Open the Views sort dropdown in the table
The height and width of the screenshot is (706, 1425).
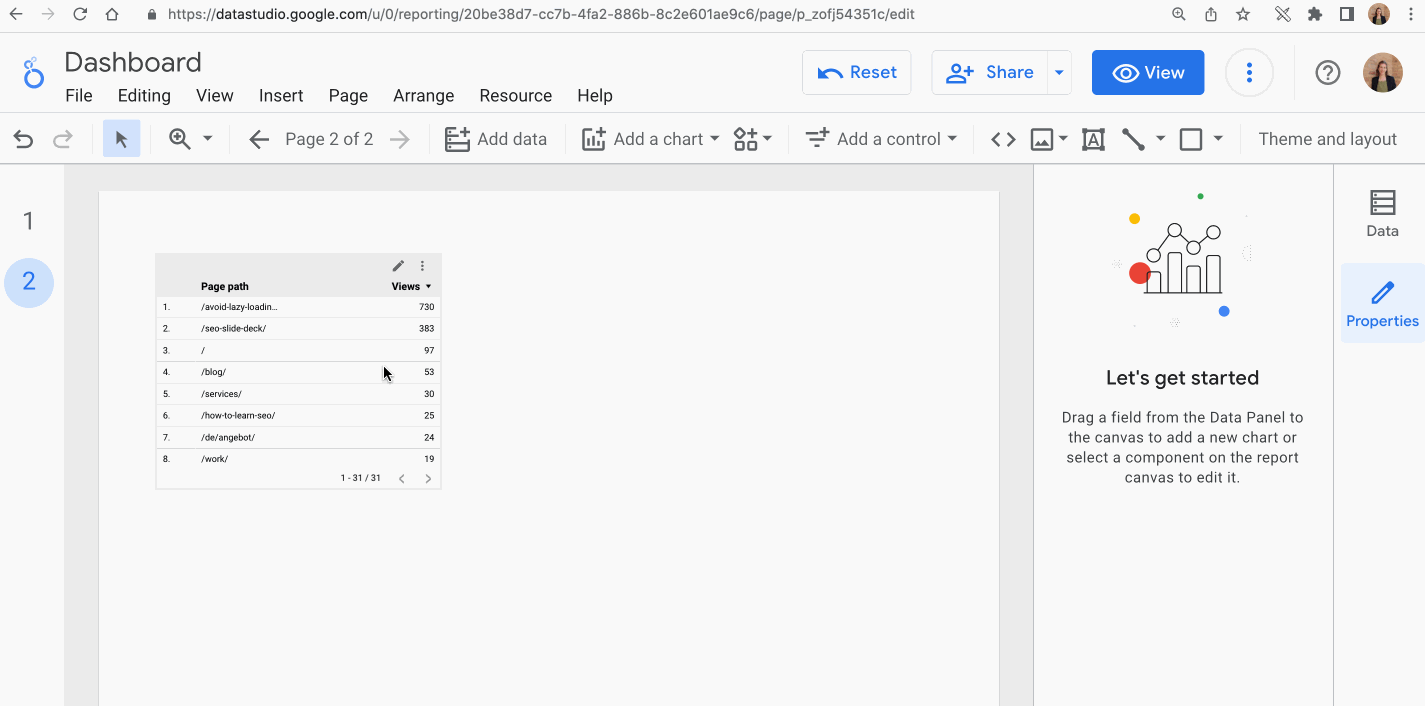tap(427, 286)
